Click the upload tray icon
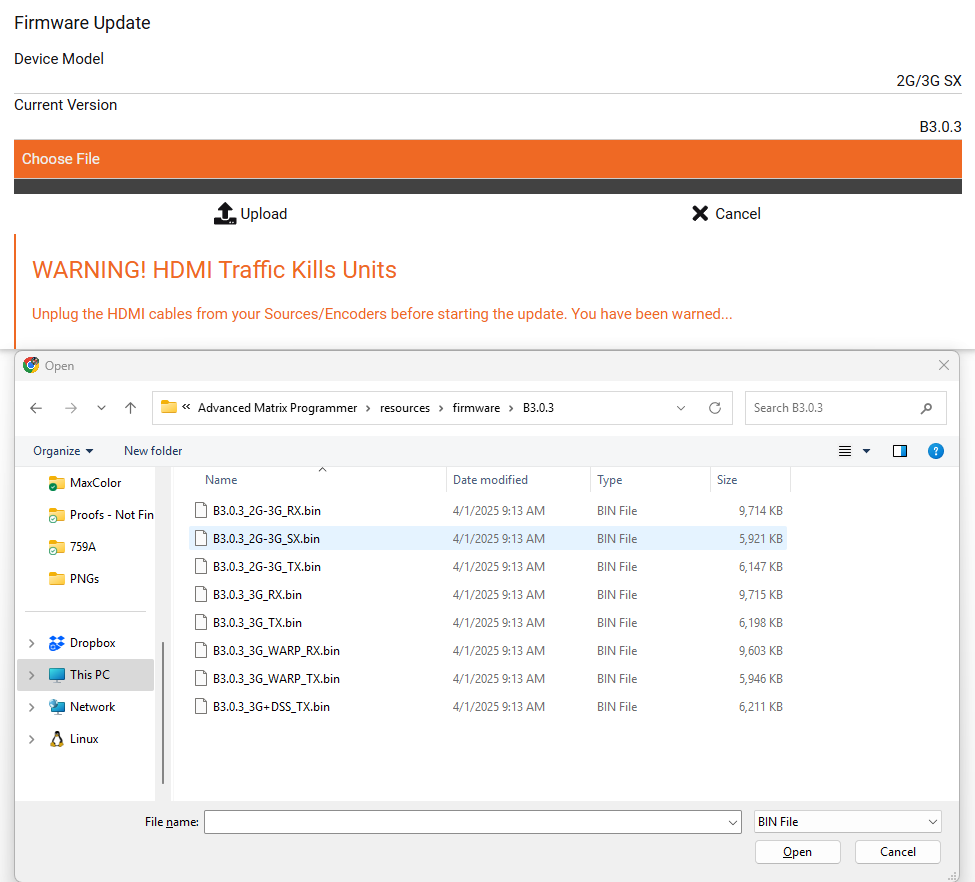Viewport: 975px width, 882px height. point(224,213)
